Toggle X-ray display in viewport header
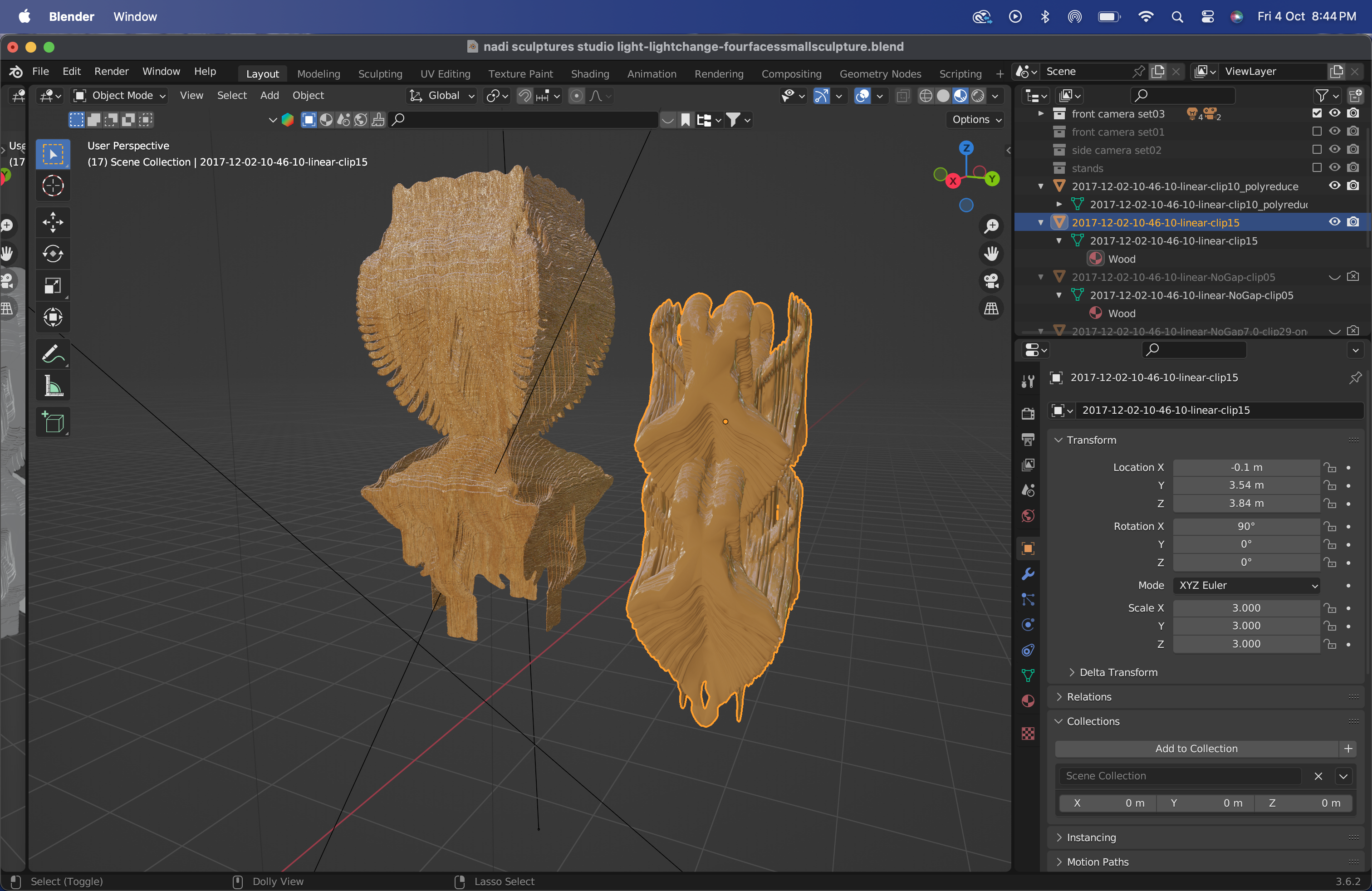The height and width of the screenshot is (891, 1372). coord(903,96)
